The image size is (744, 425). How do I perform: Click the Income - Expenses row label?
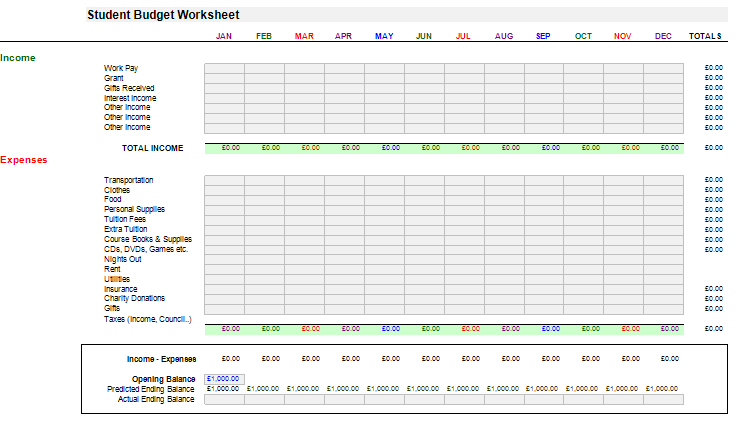tap(161, 358)
